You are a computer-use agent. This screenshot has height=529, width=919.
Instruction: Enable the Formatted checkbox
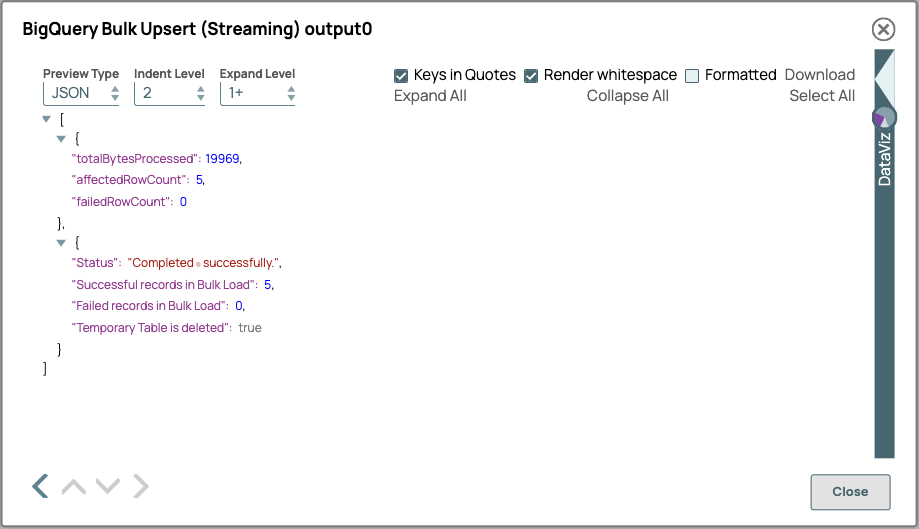[x=692, y=76]
